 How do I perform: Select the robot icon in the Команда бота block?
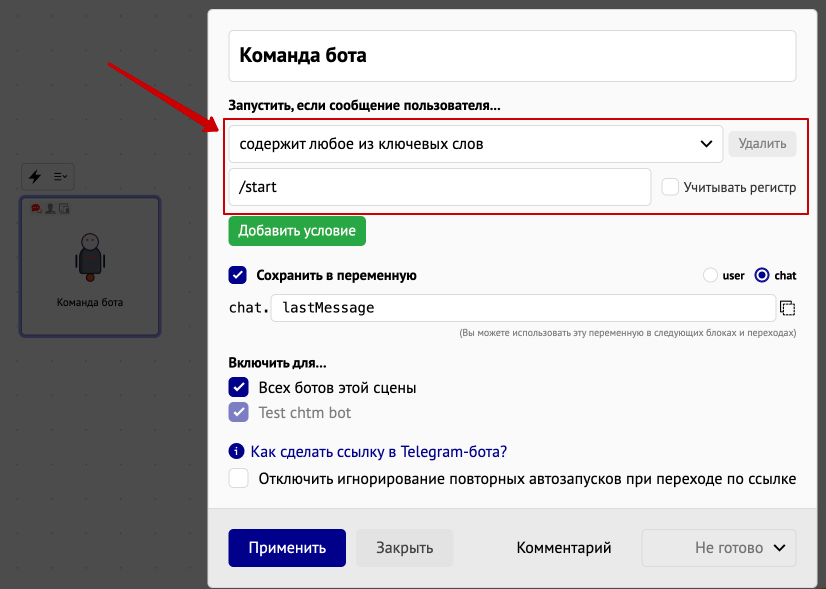pos(90,258)
